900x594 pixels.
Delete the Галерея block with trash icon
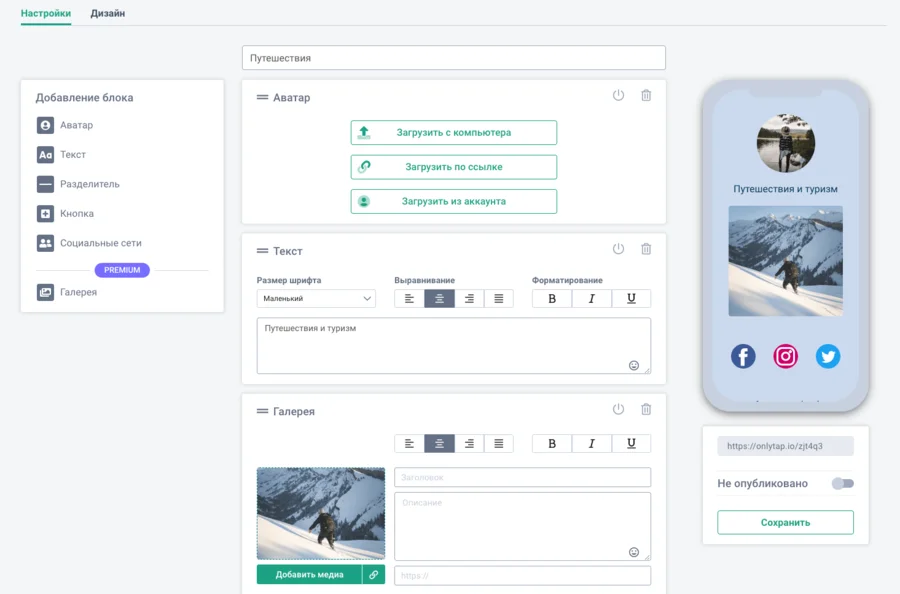[x=646, y=409]
